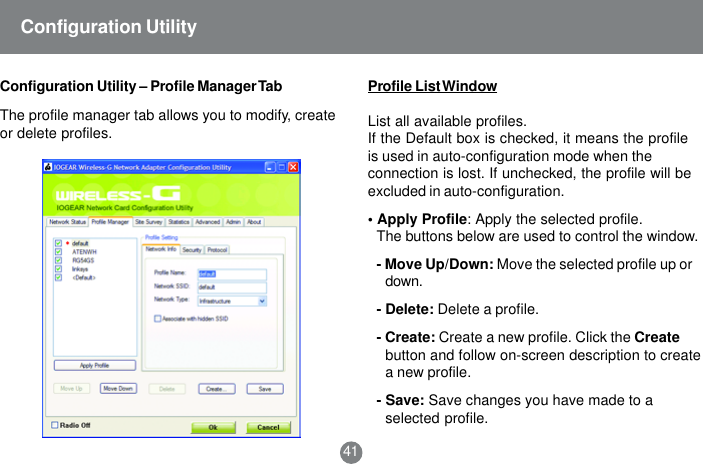Click the Create... button

217,389
